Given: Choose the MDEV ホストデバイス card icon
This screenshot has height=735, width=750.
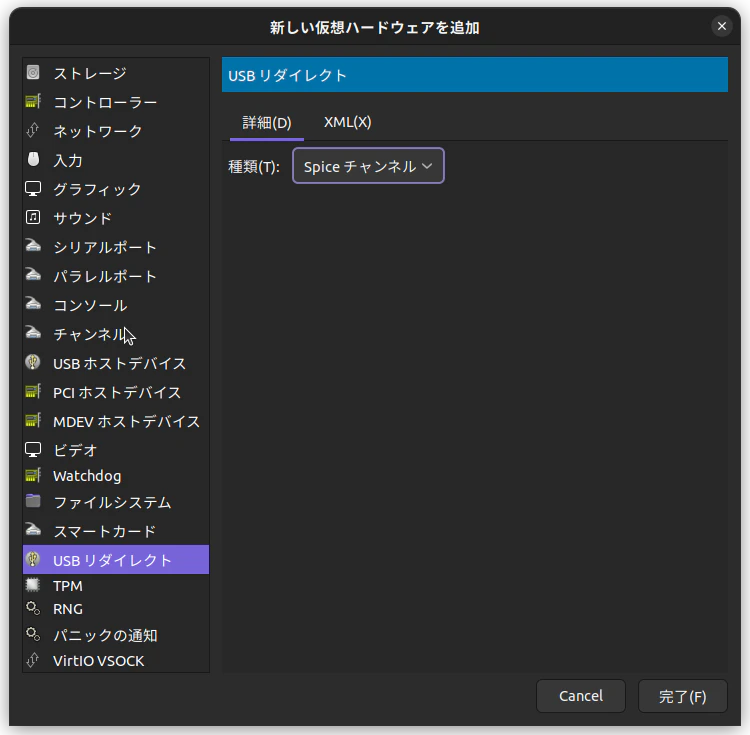Looking at the screenshot, I should pyautogui.click(x=33, y=420).
